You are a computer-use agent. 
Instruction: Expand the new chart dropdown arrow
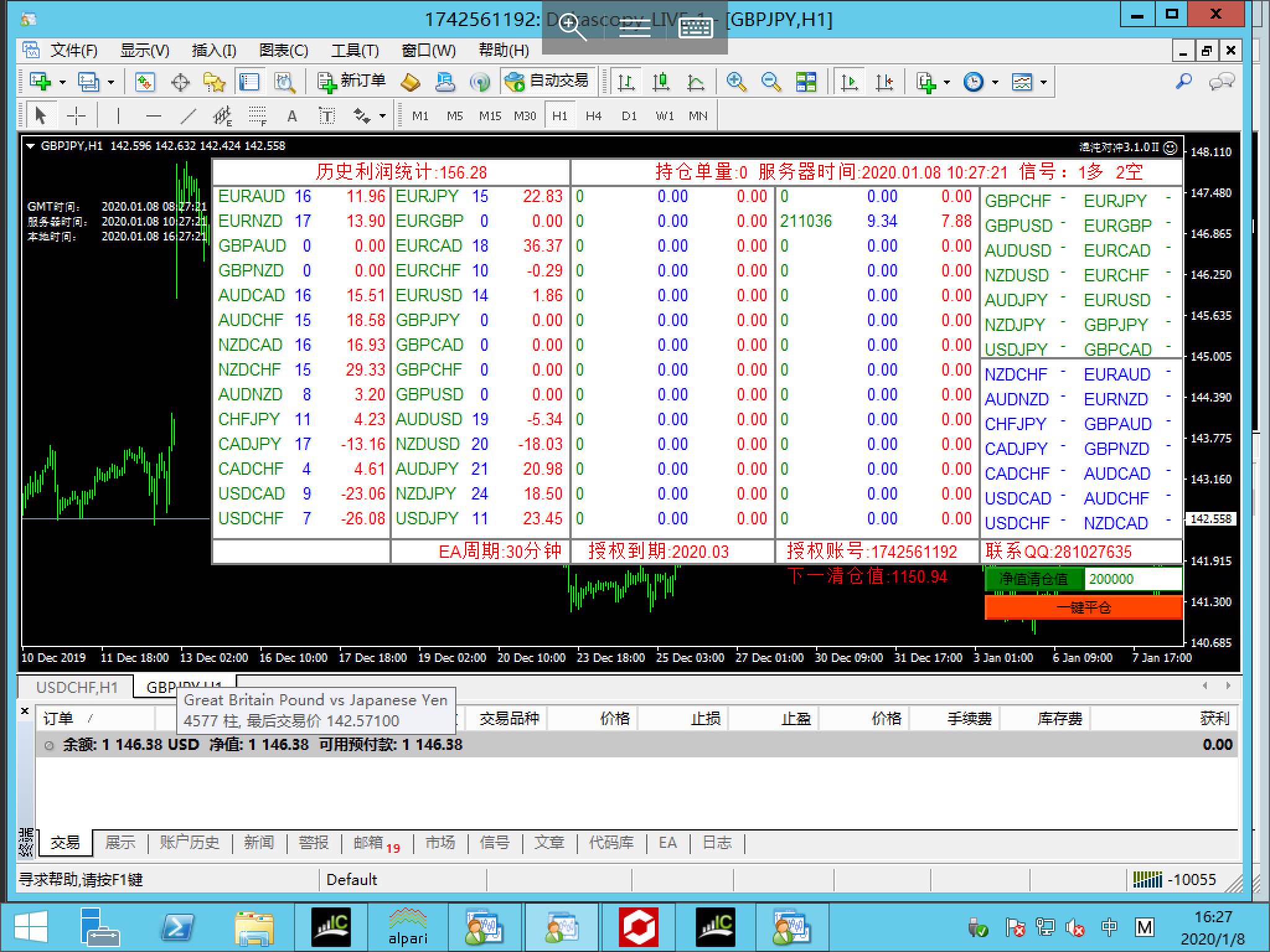pyautogui.click(x=62, y=82)
